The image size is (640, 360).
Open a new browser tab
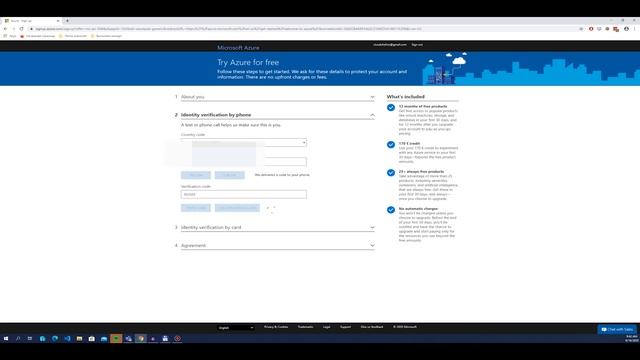coord(67,21)
